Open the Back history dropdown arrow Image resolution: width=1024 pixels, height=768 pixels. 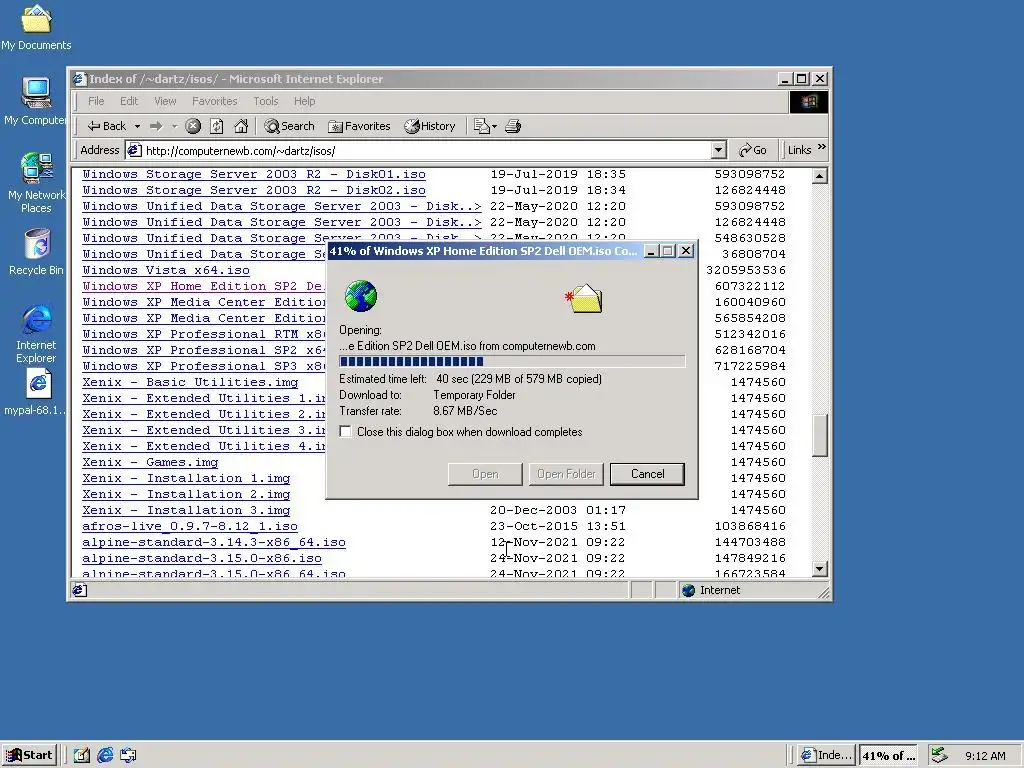[137, 126]
